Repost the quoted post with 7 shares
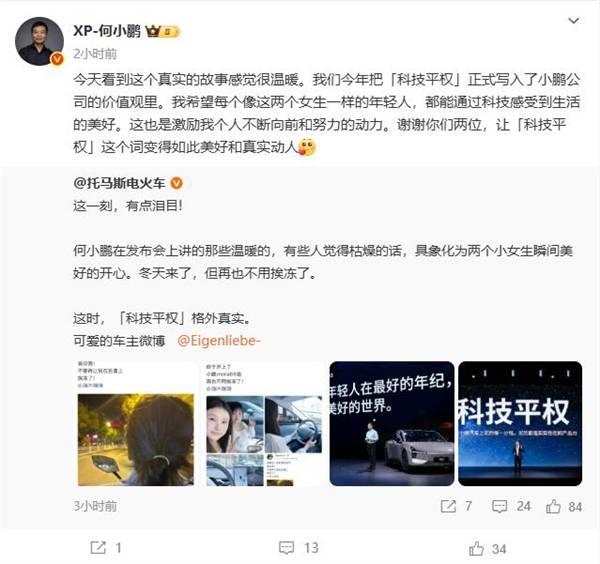 456,506
